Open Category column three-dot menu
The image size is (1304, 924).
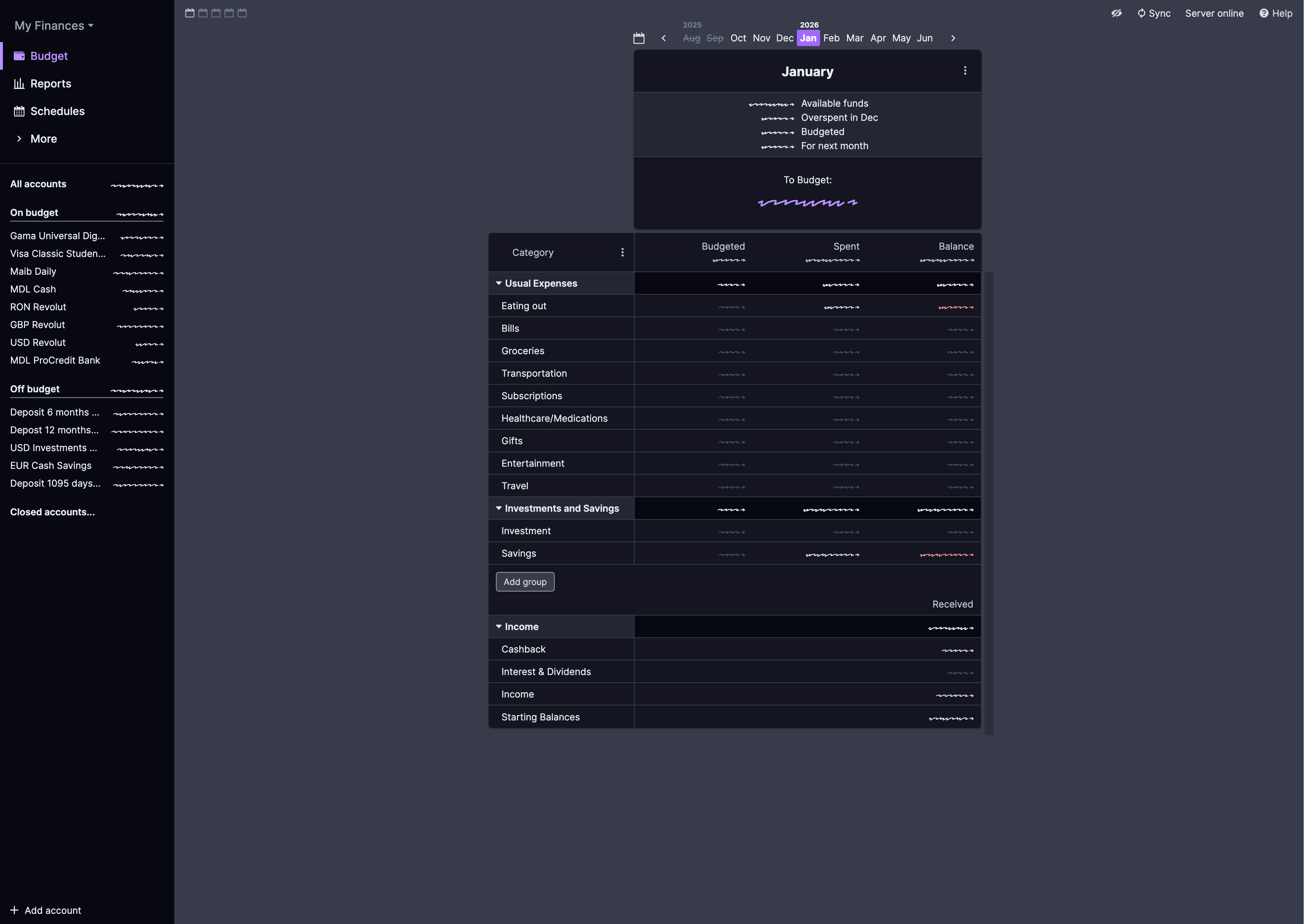pos(622,252)
